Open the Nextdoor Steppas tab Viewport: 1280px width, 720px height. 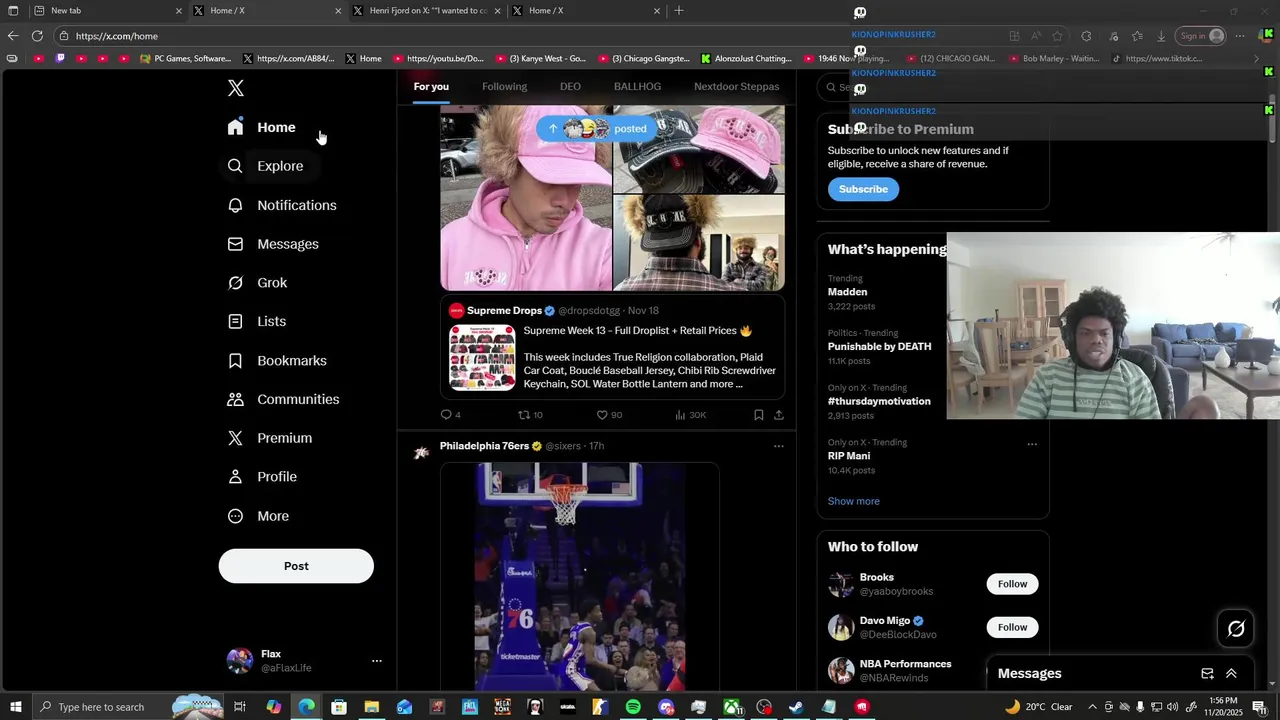click(737, 87)
